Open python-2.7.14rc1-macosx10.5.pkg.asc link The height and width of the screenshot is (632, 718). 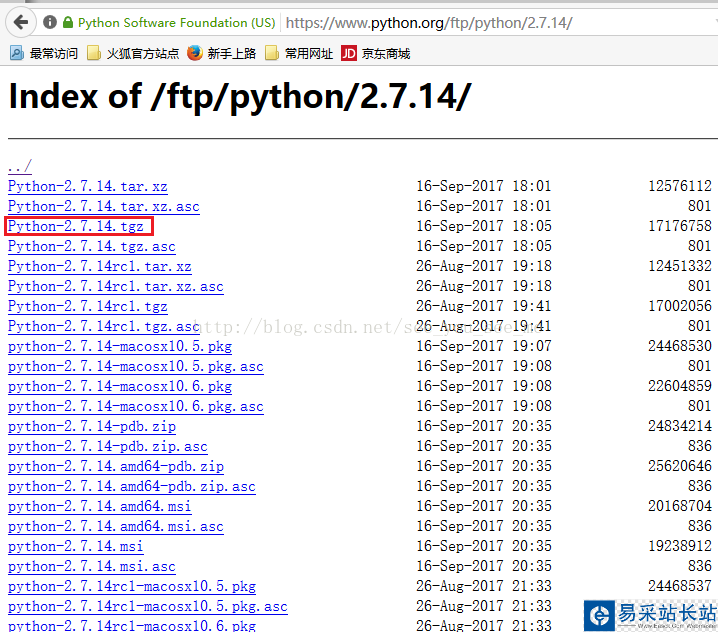coord(147,607)
